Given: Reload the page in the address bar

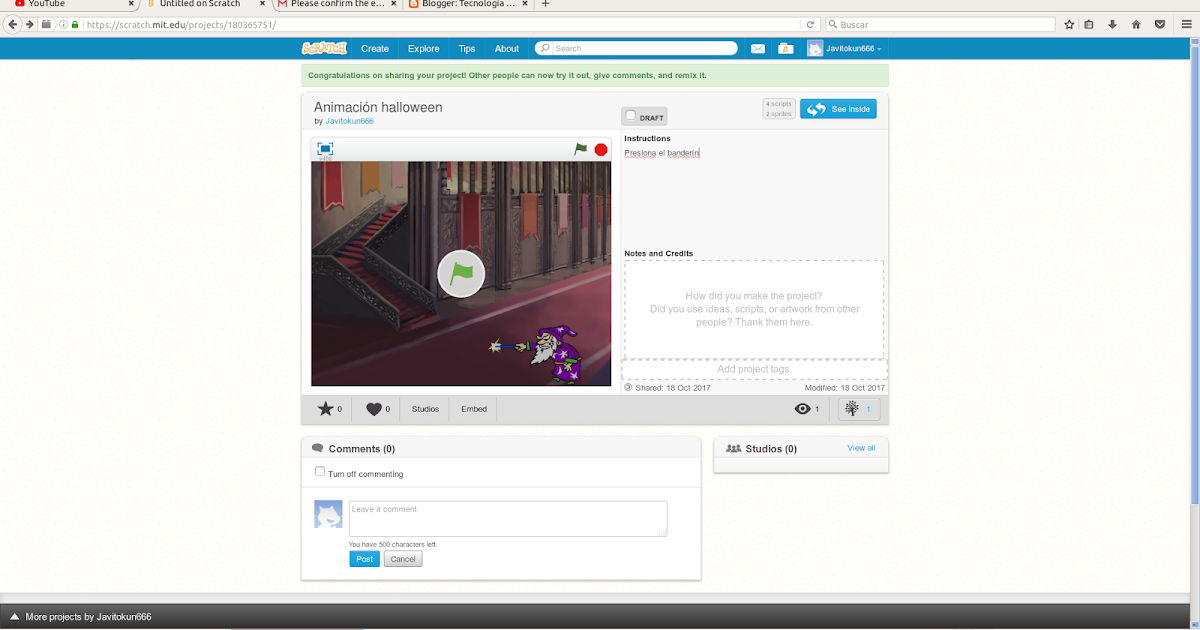Looking at the screenshot, I should (x=810, y=24).
